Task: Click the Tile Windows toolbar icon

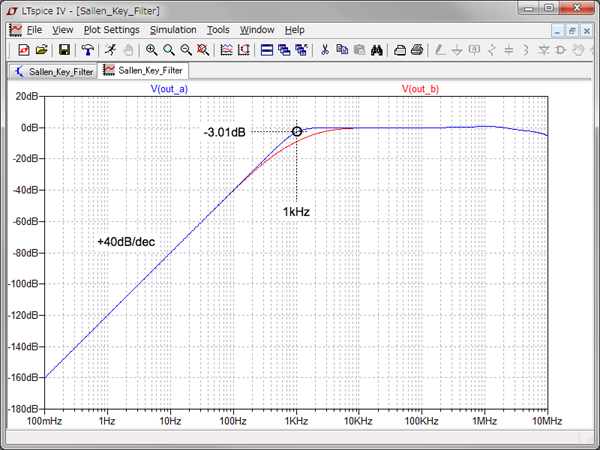Action: 267,49
